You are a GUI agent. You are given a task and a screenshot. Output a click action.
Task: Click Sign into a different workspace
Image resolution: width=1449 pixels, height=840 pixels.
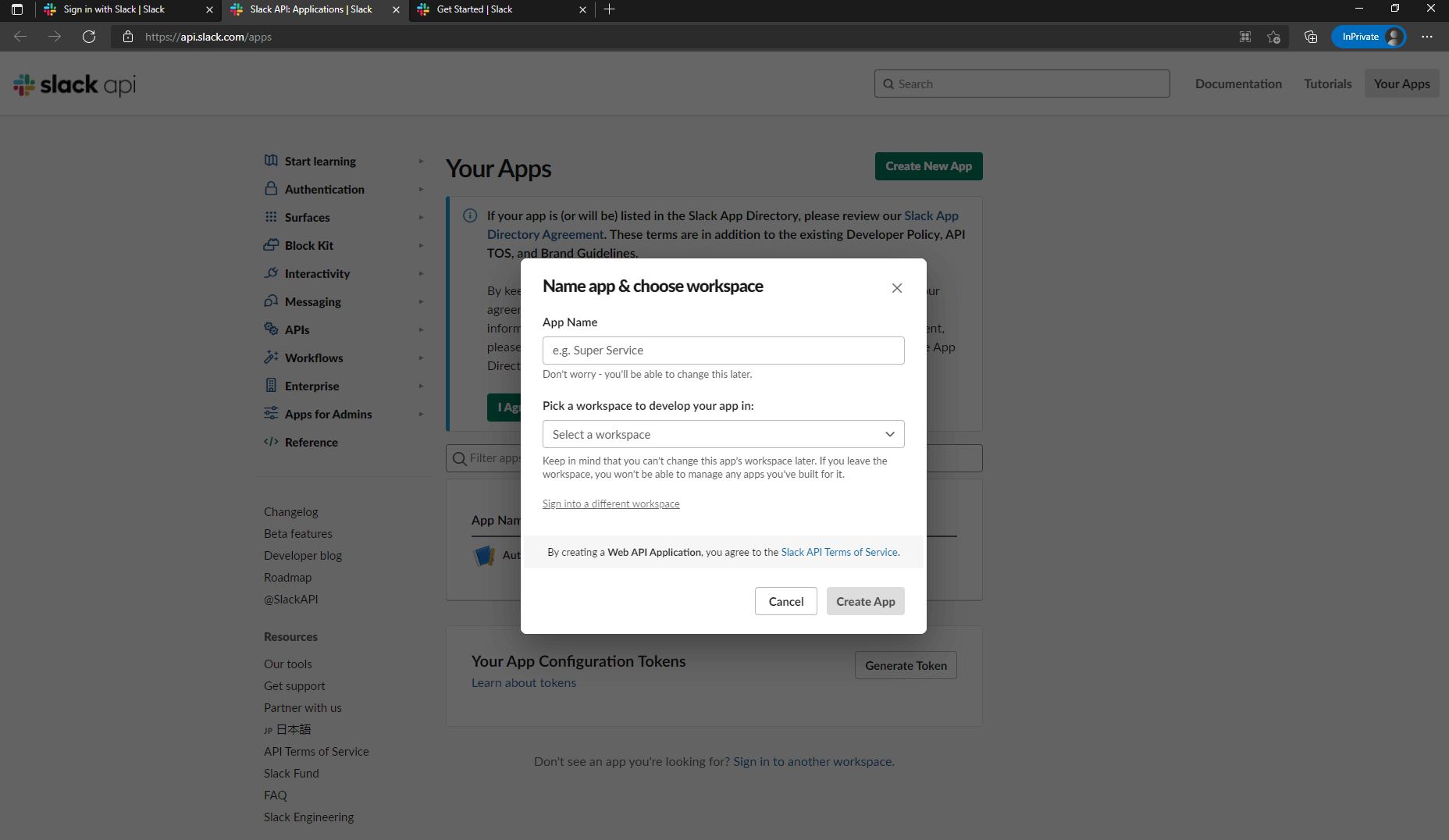[611, 504]
